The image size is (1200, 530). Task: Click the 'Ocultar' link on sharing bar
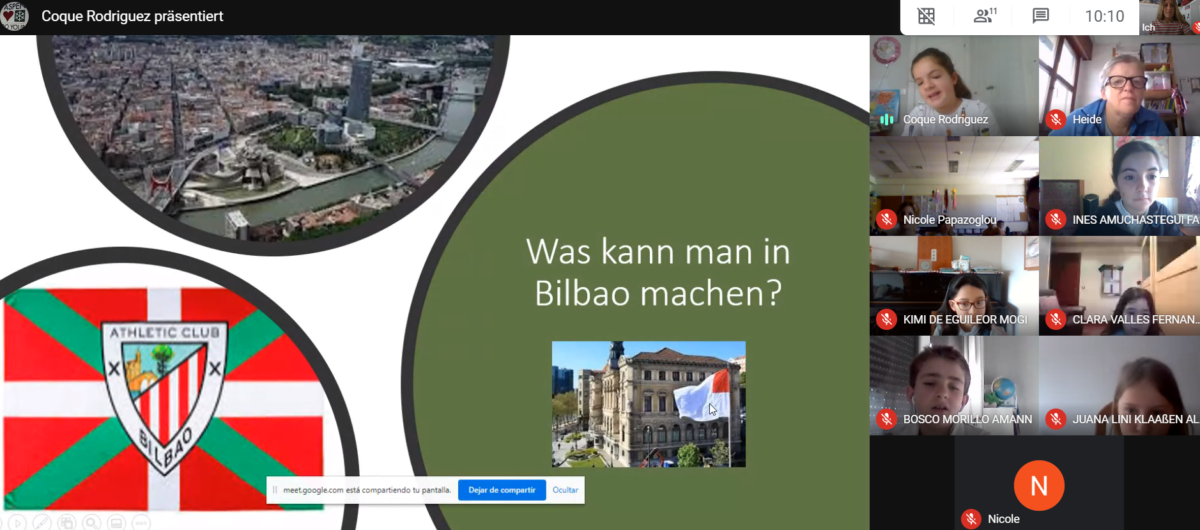[566, 490]
